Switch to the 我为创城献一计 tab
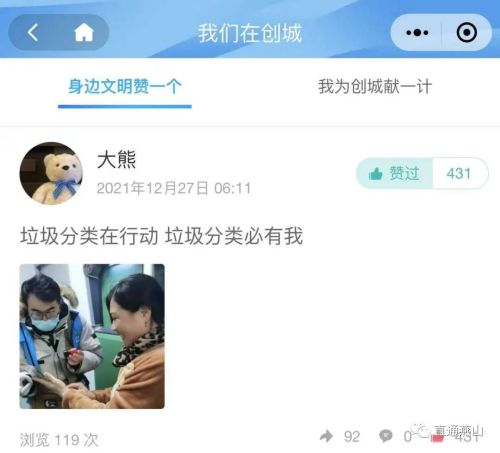Viewport: 500px width, 453px height. (375, 87)
